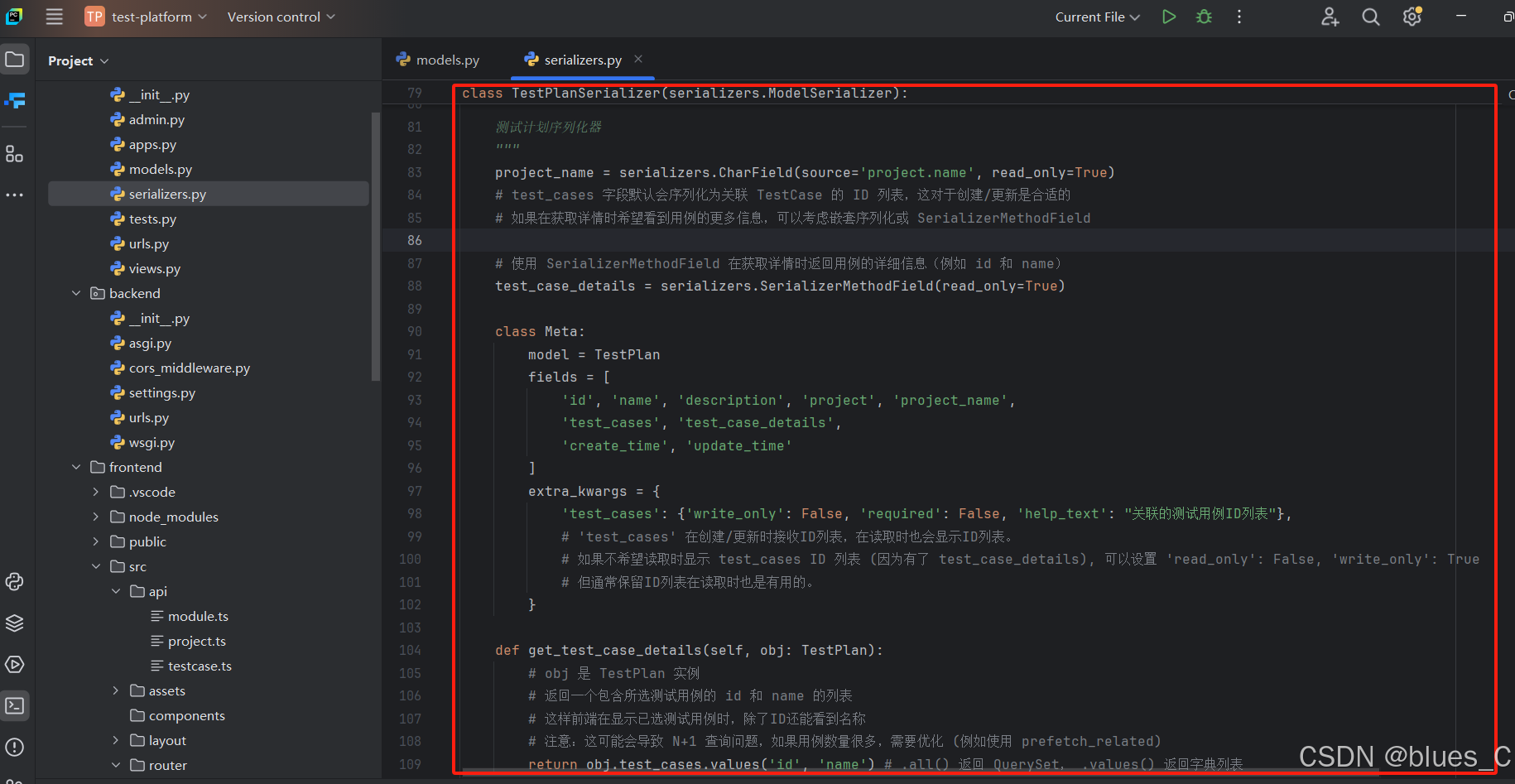Click line number 104 in gutter

tap(410, 650)
